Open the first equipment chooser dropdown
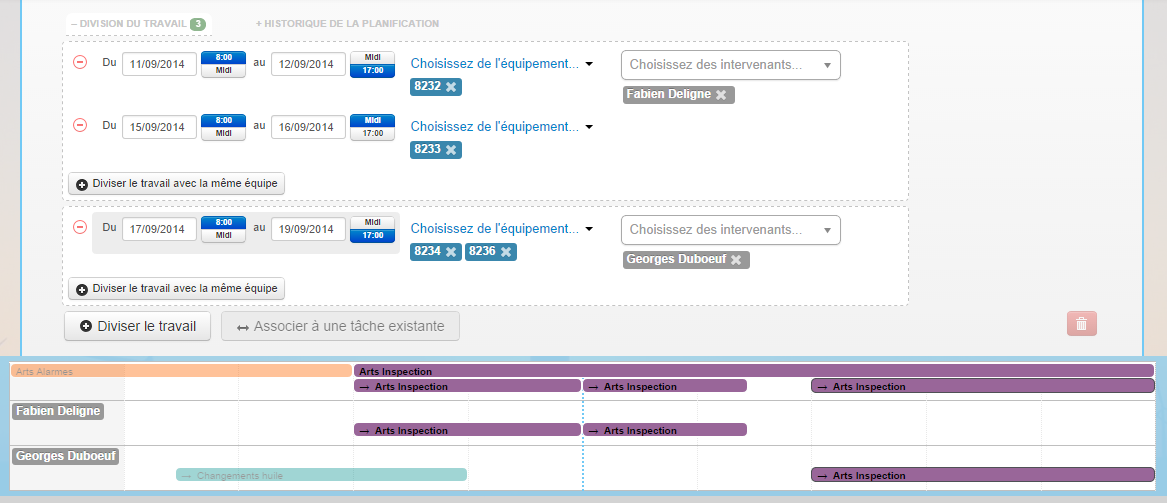Image resolution: width=1167 pixels, height=503 pixels. [x=501, y=64]
